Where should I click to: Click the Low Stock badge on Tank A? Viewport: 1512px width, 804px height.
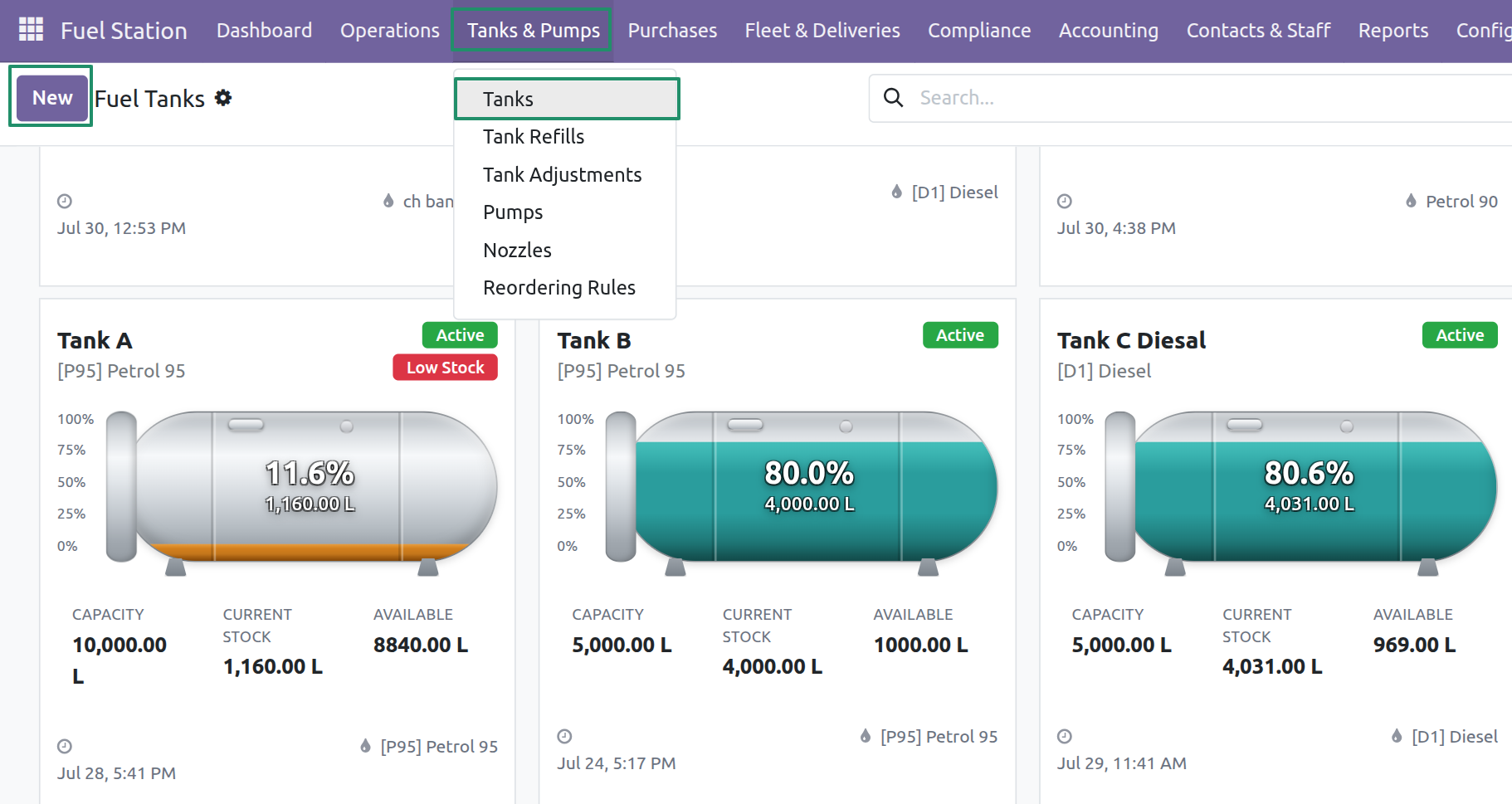tap(445, 368)
